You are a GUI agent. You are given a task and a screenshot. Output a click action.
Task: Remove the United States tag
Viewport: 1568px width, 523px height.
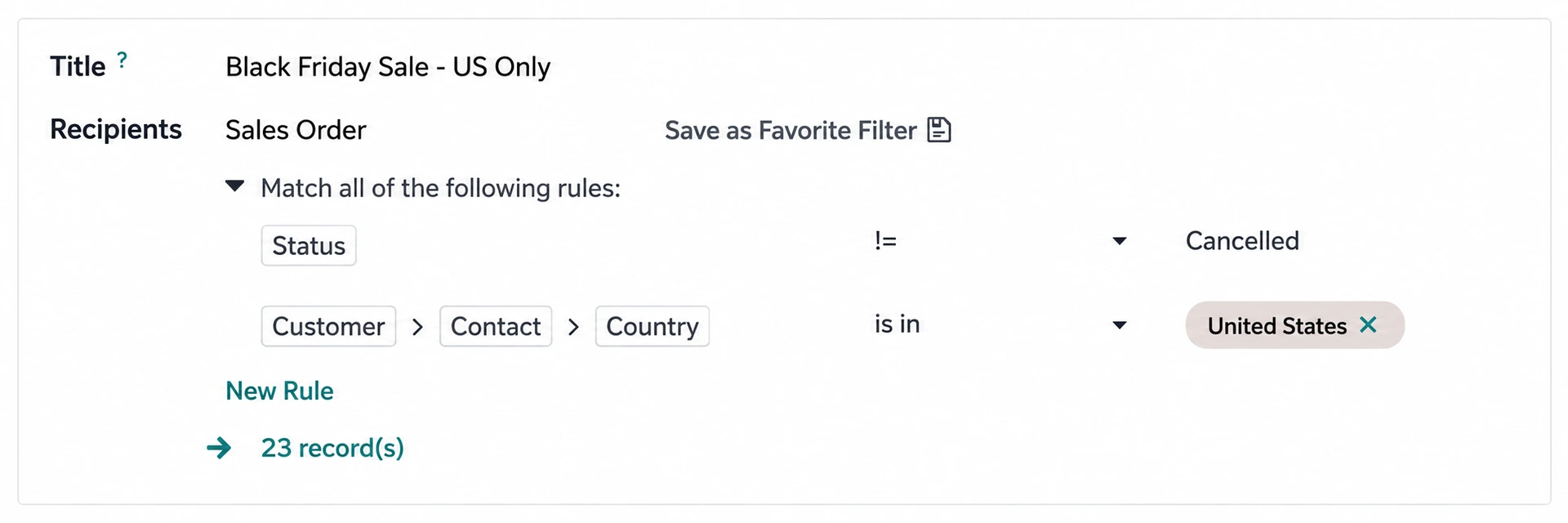pos(1368,325)
